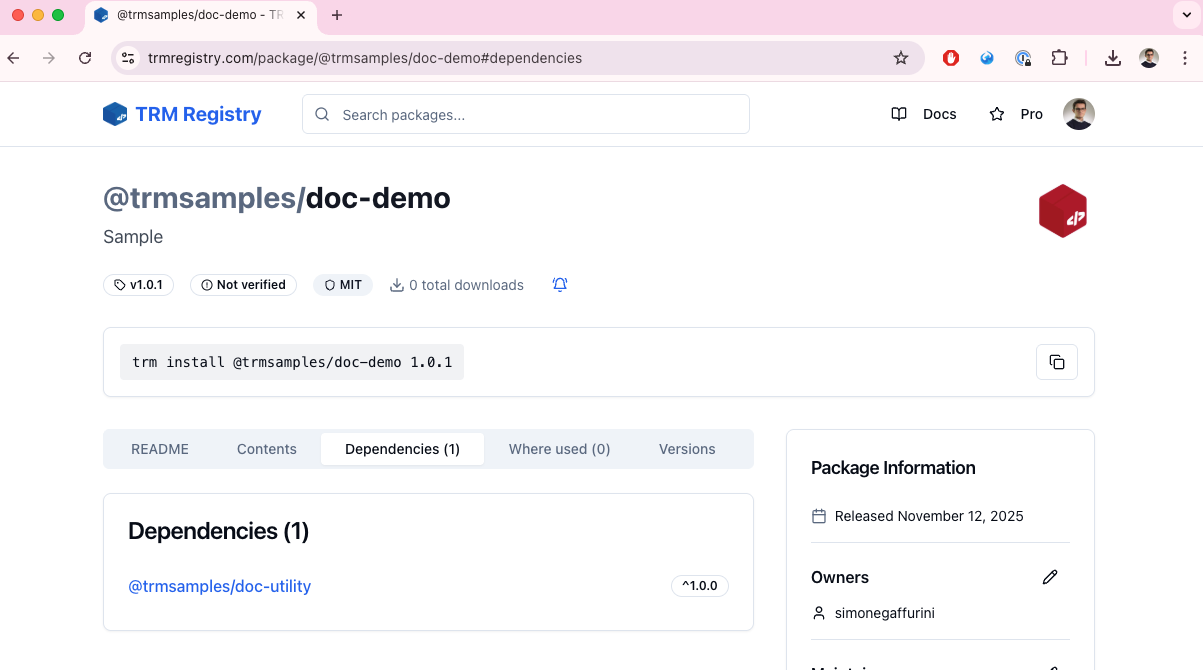The width and height of the screenshot is (1203, 670).
Task: Go forward in browser history
Action: coord(49,58)
